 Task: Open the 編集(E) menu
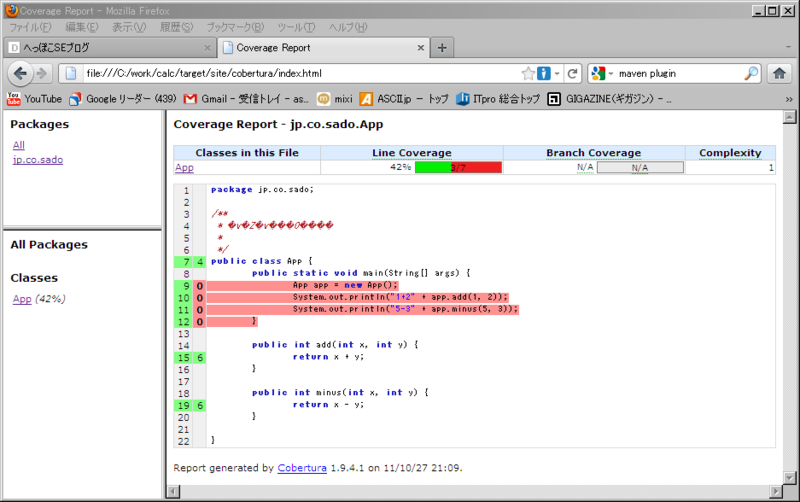[x=82, y=27]
